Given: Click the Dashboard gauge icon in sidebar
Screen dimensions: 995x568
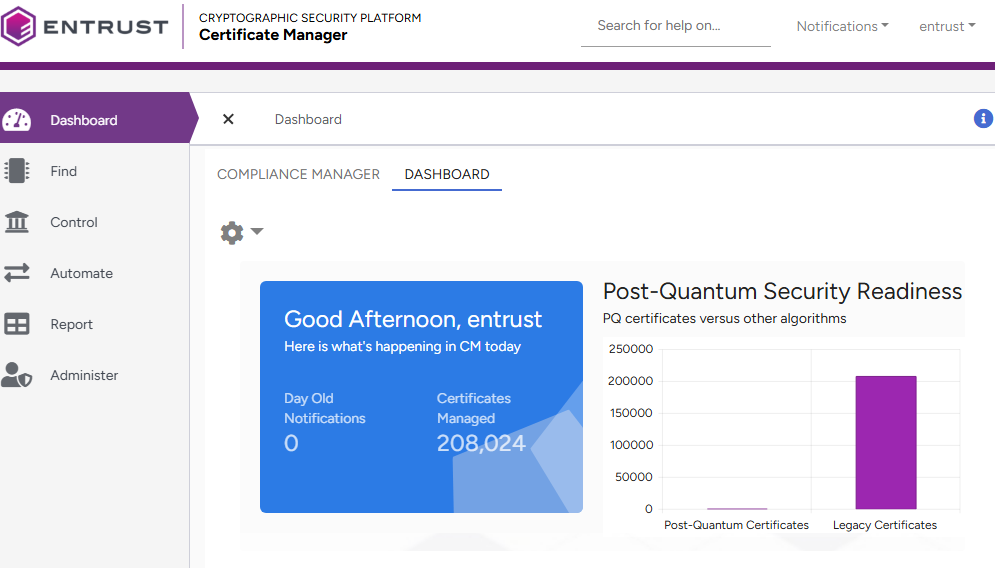Looking at the screenshot, I should (x=17, y=120).
